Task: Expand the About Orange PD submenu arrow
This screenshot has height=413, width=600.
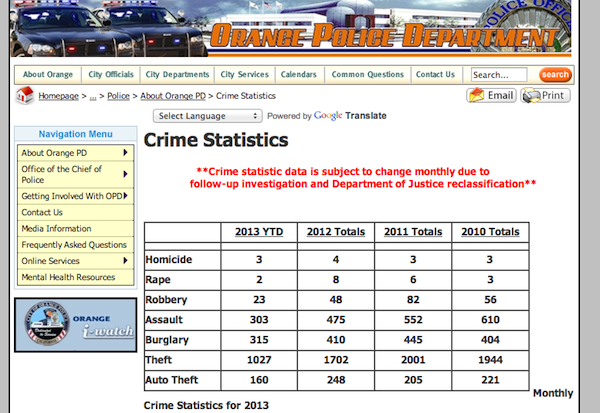Action: click(x=125, y=152)
